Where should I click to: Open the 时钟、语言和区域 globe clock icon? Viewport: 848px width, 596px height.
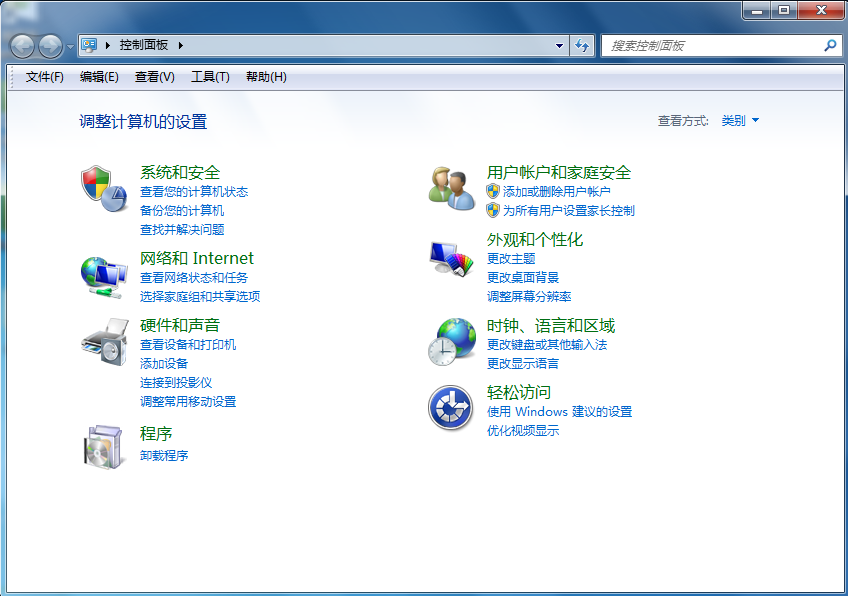[452, 342]
